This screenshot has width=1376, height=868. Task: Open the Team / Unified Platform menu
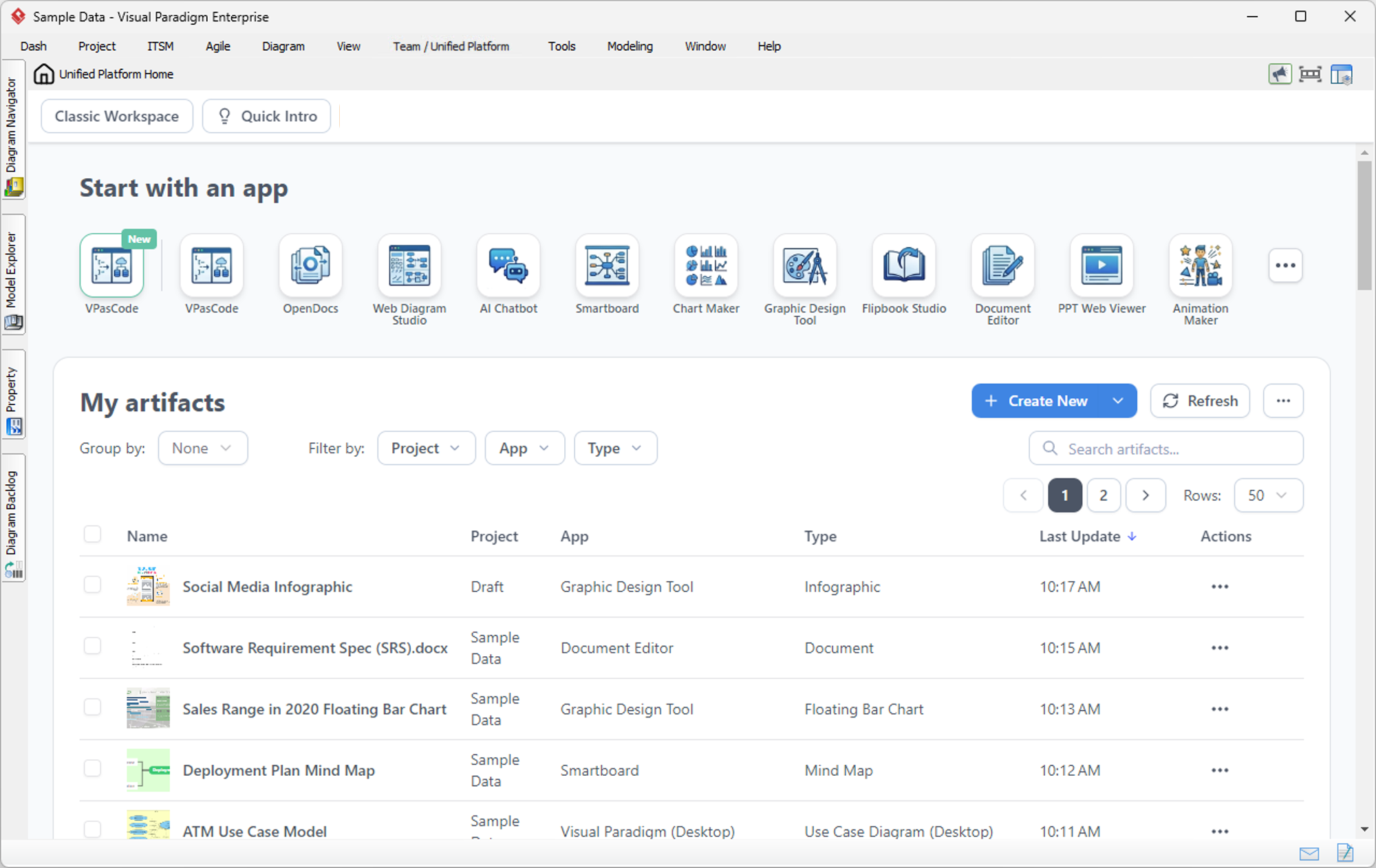[451, 46]
